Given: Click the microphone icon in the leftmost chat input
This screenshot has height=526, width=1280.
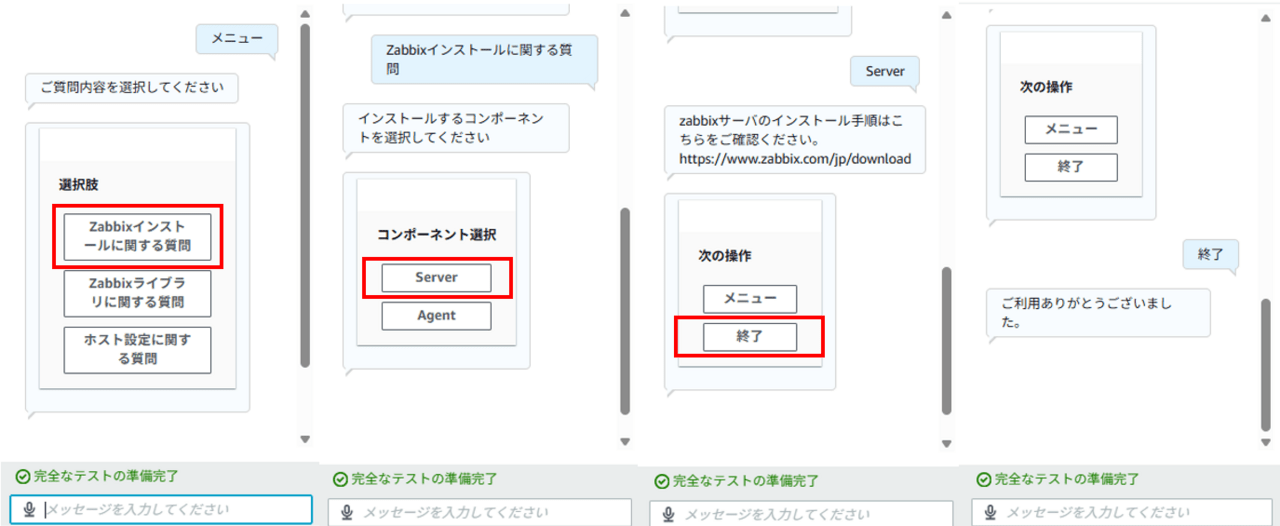Looking at the screenshot, I should click(x=31, y=509).
